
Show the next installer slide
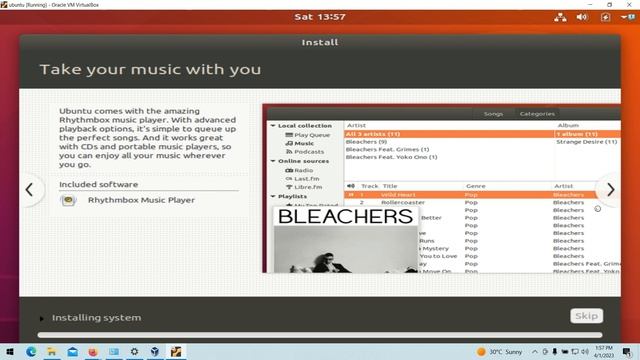click(610, 190)
